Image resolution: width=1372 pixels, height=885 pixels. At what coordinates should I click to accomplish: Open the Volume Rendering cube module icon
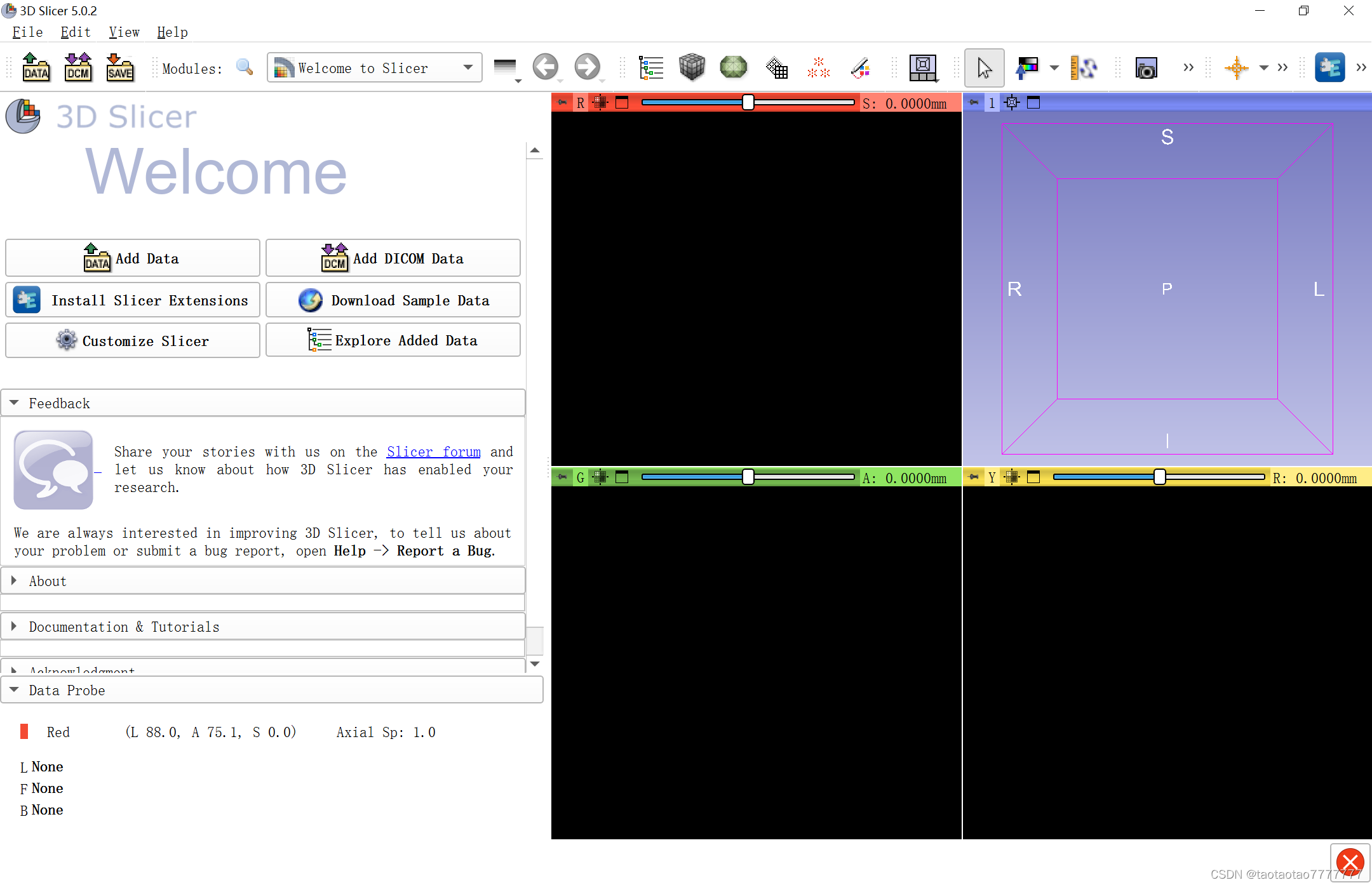692,67
